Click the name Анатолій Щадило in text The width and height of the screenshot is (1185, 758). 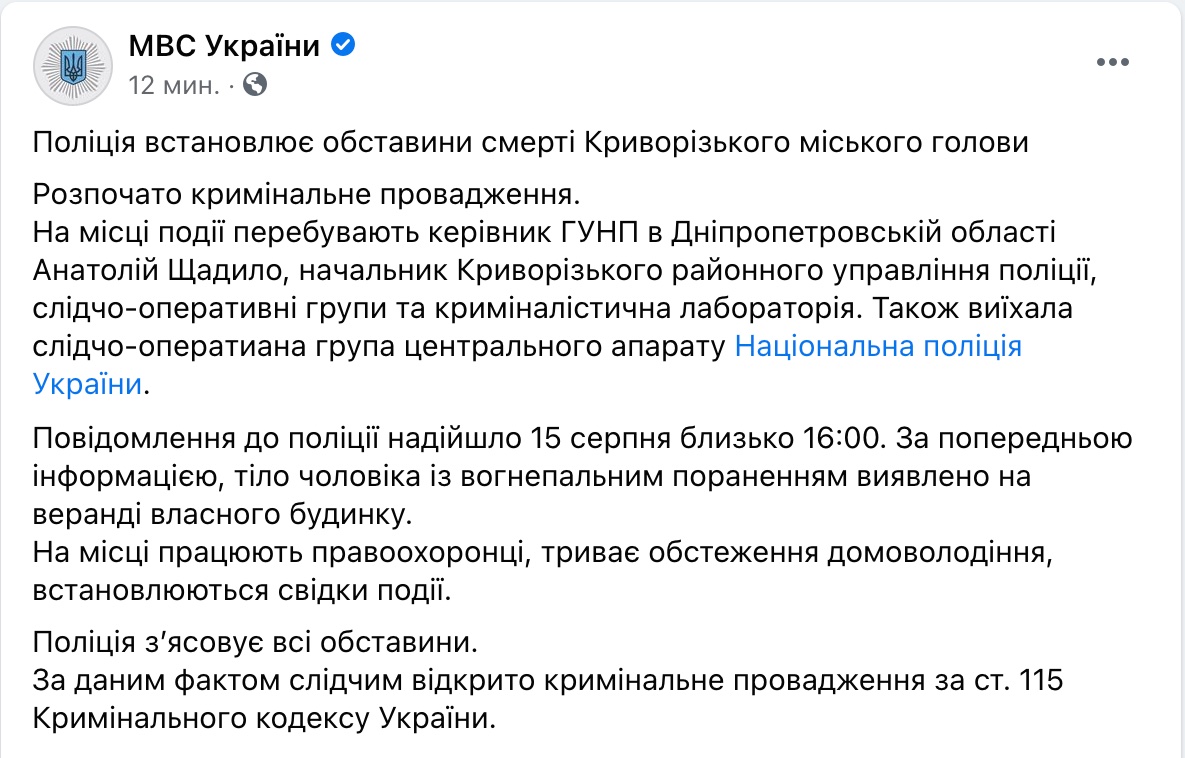[x=157, y=271]
